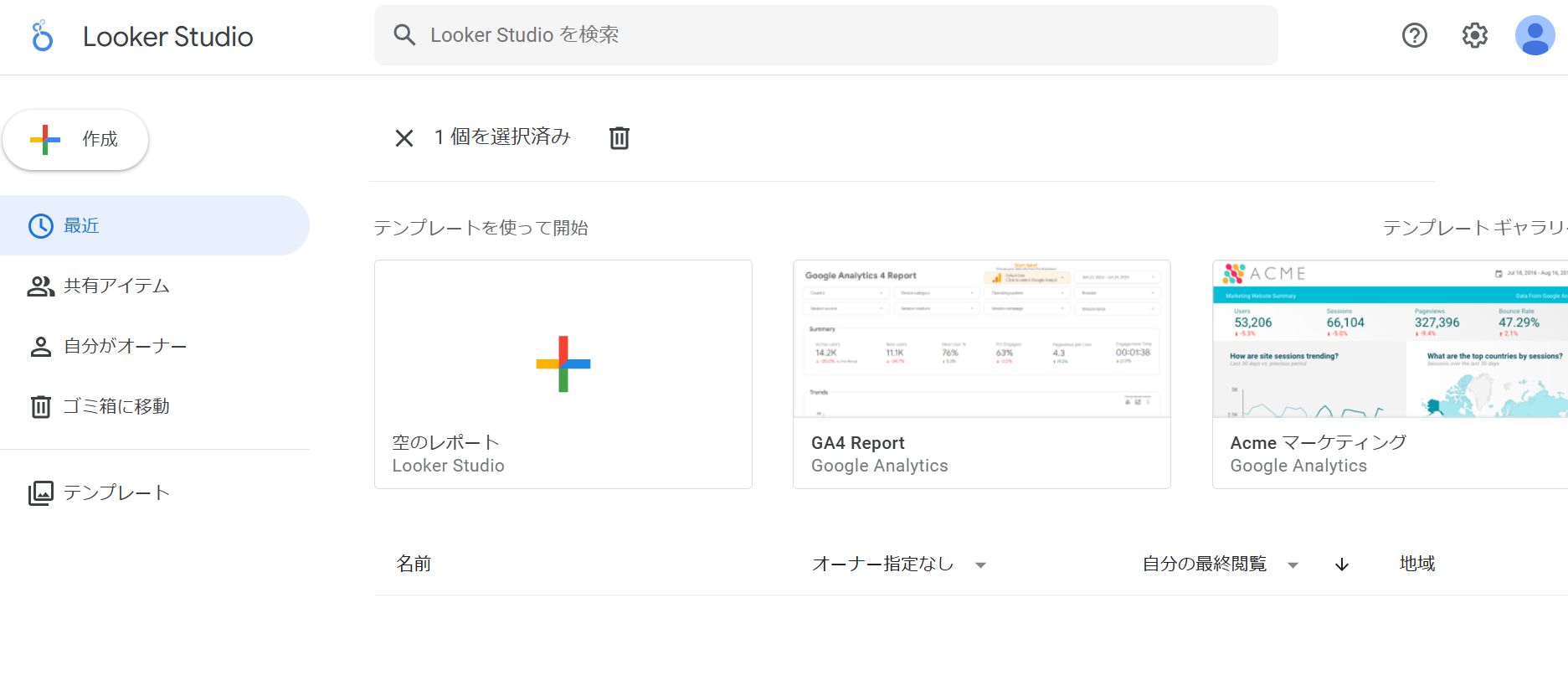The height and width of the screenshot is (696, 1568).
Task: Open the user account avatar
Action: point(1535,35)
